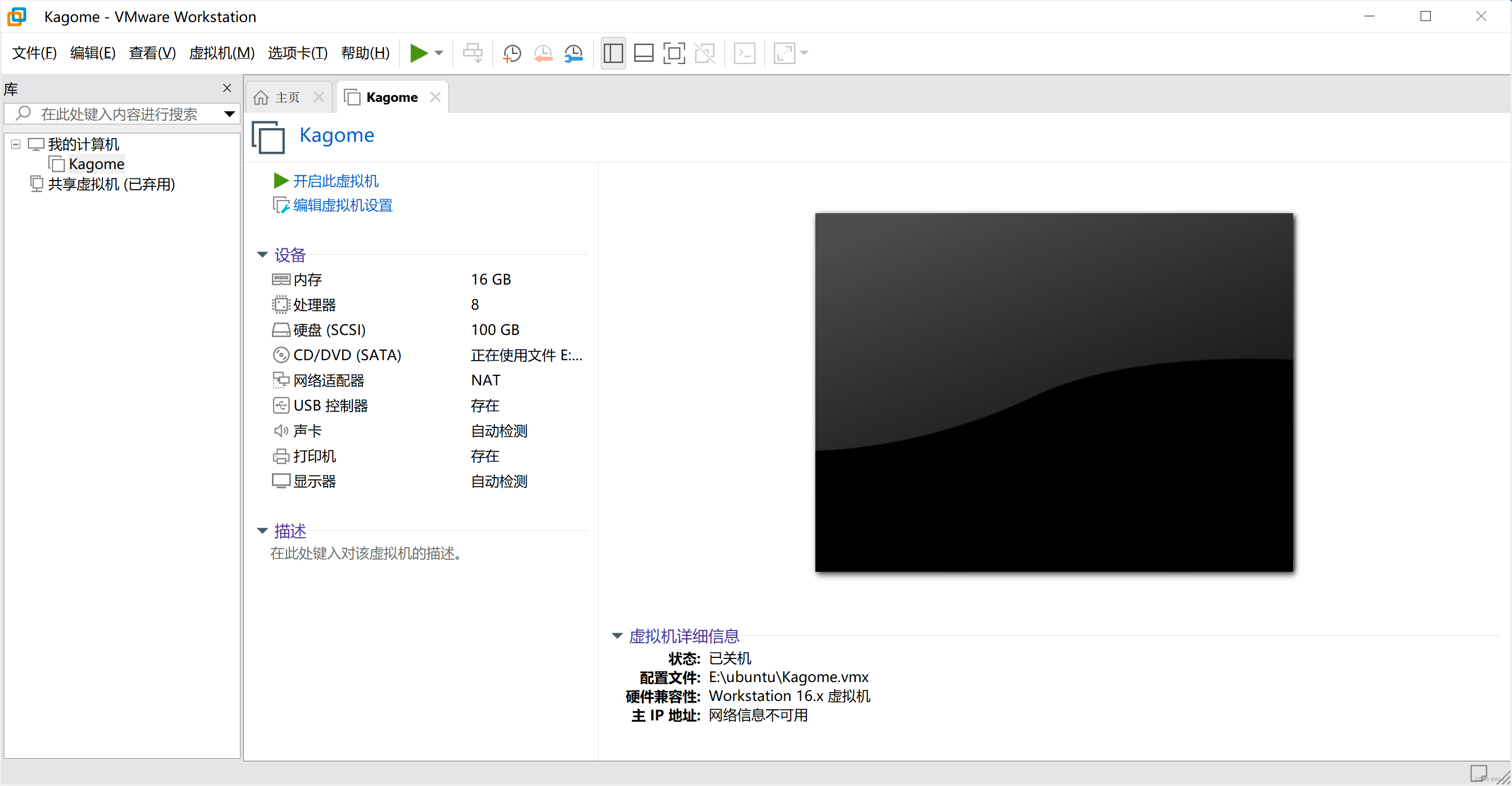Screen dimensions: 1512x786
Task: Click the 100 GB disk value
Action: (x=495, y=330)
